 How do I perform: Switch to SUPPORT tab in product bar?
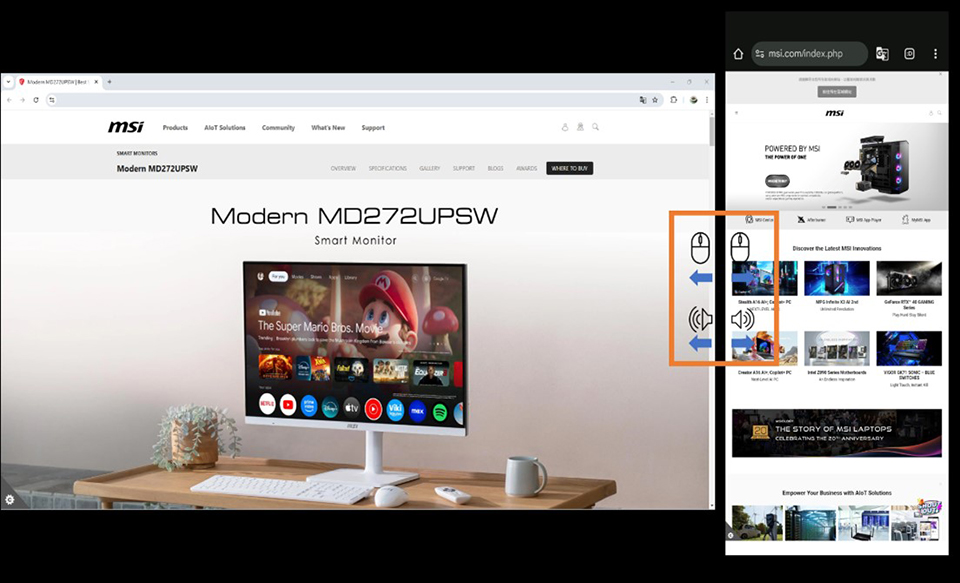(463, 168)
